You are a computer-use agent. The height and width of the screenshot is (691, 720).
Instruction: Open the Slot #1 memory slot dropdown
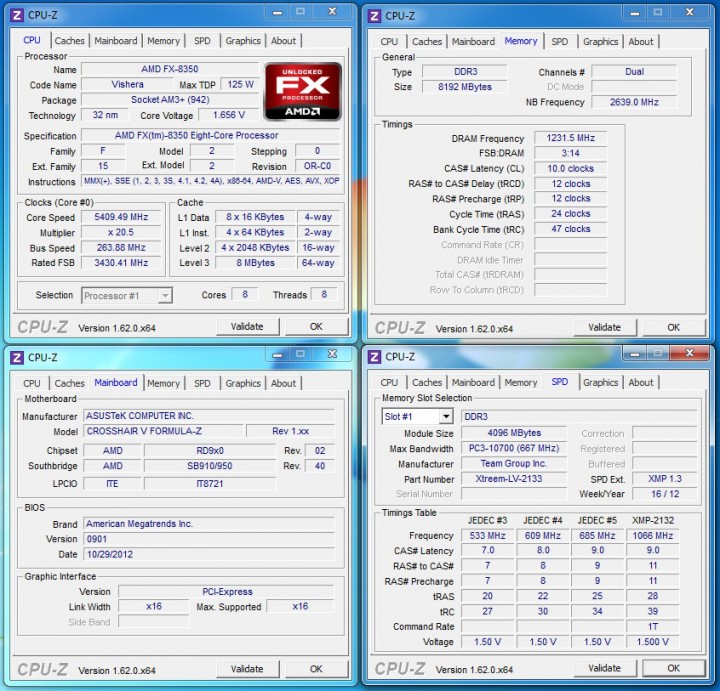click(x=445, y=416)
